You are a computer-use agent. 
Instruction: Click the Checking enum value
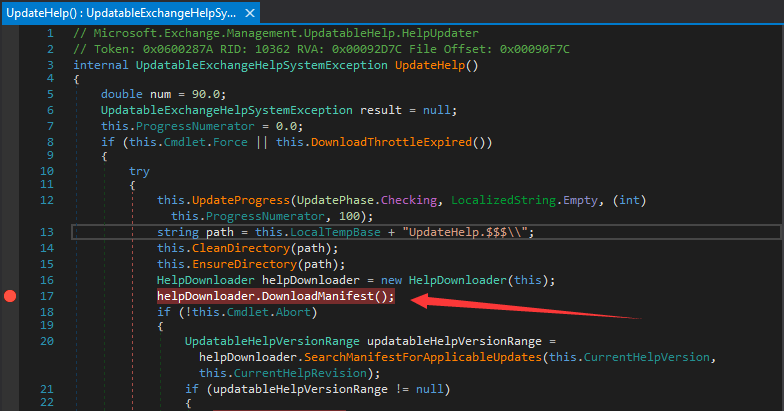(x=408, y=200)
